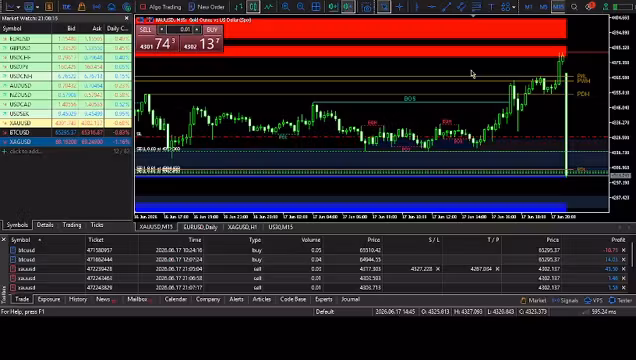Switch to History tab in toolbox
The width and height of the screenshot is (636, 360).
(x=78, y=300)
